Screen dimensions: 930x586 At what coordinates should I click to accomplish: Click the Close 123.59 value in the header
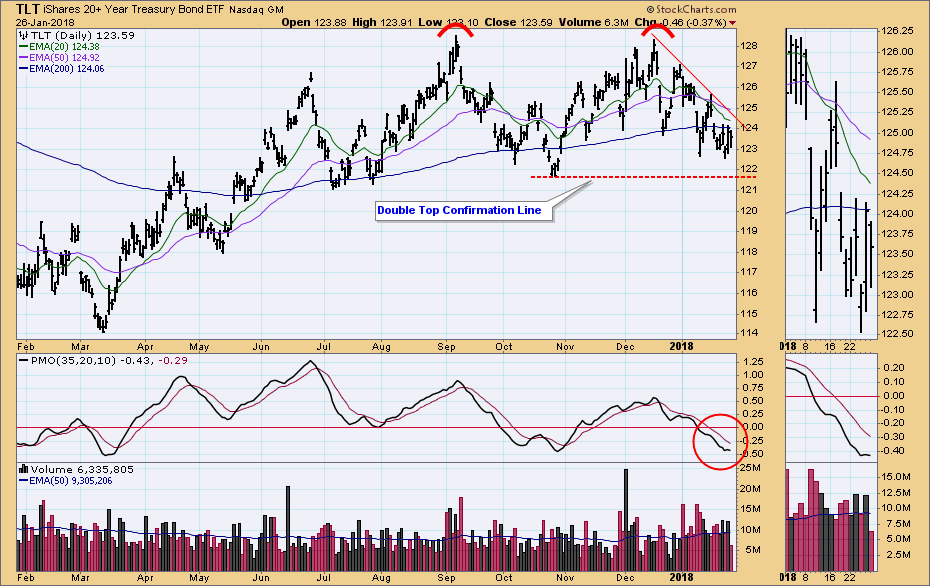[518, 22]
